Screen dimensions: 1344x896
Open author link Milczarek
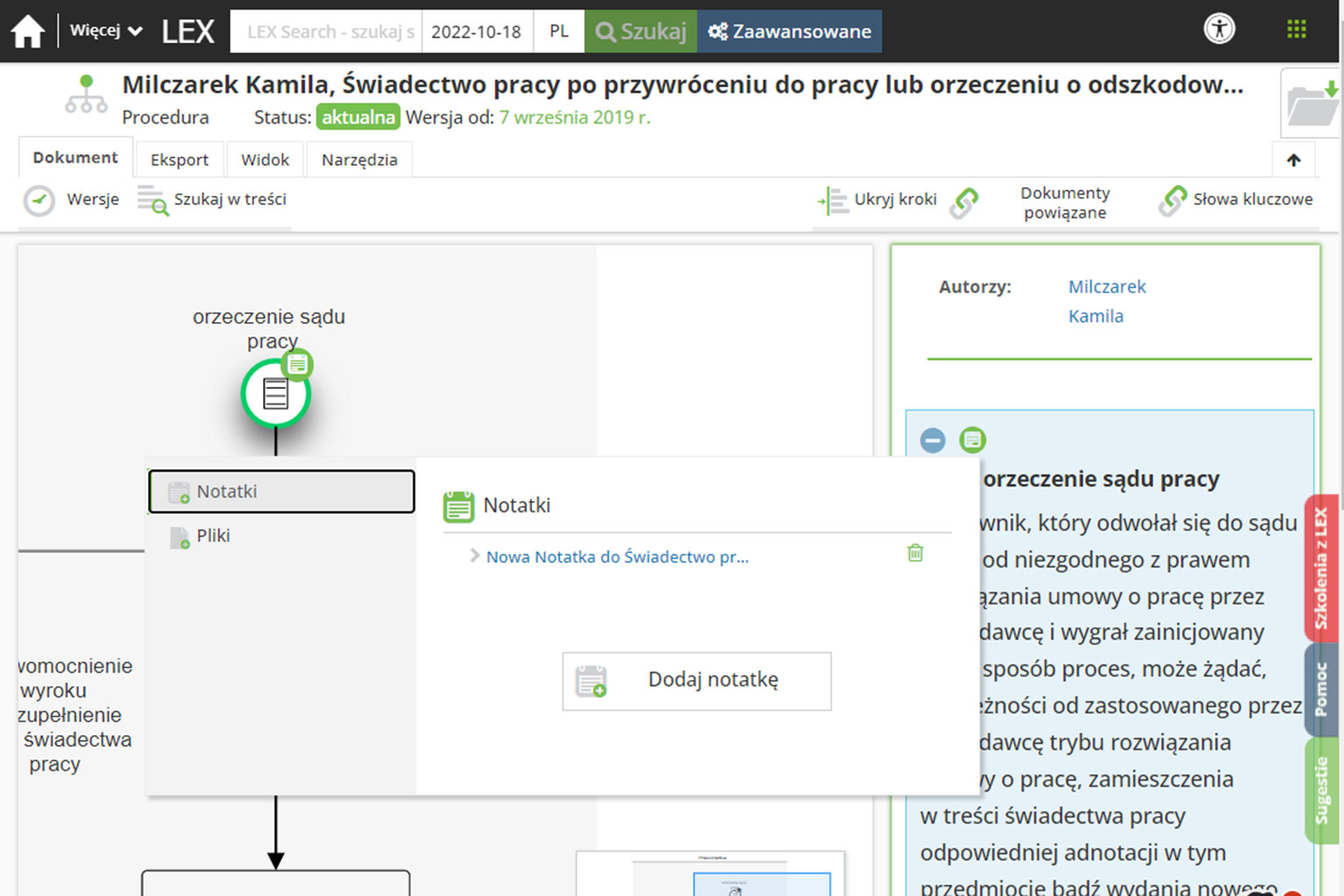pyautogui.click(x=1107, y=287)
